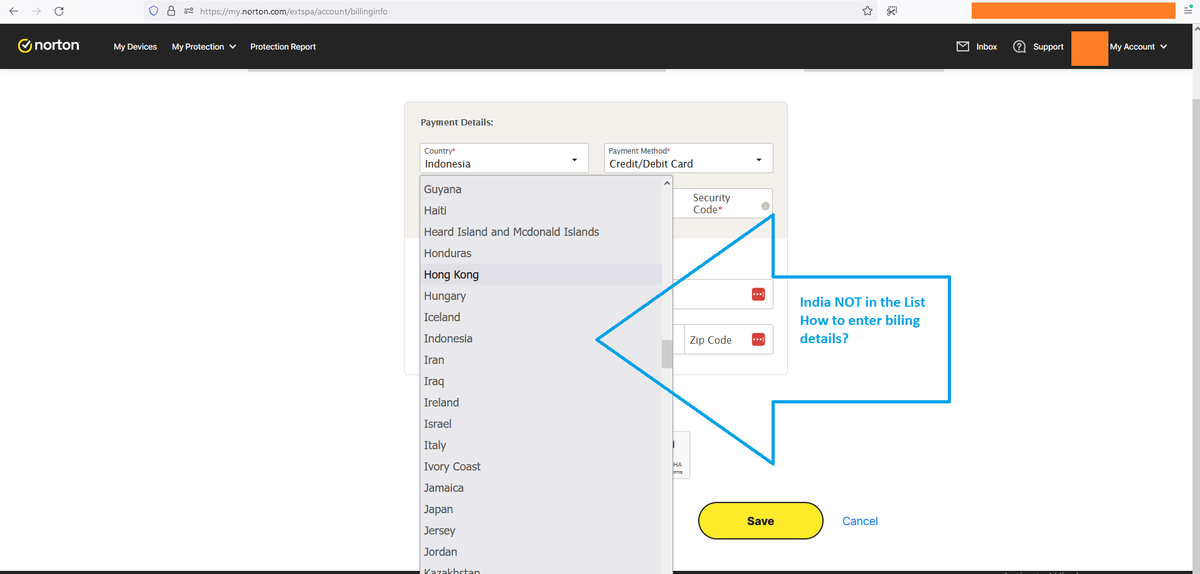The height and width of the screenshot is (574, 1200).
Task: Click the security code info icon
Action: pyautogui.click(x=765, y=206)
